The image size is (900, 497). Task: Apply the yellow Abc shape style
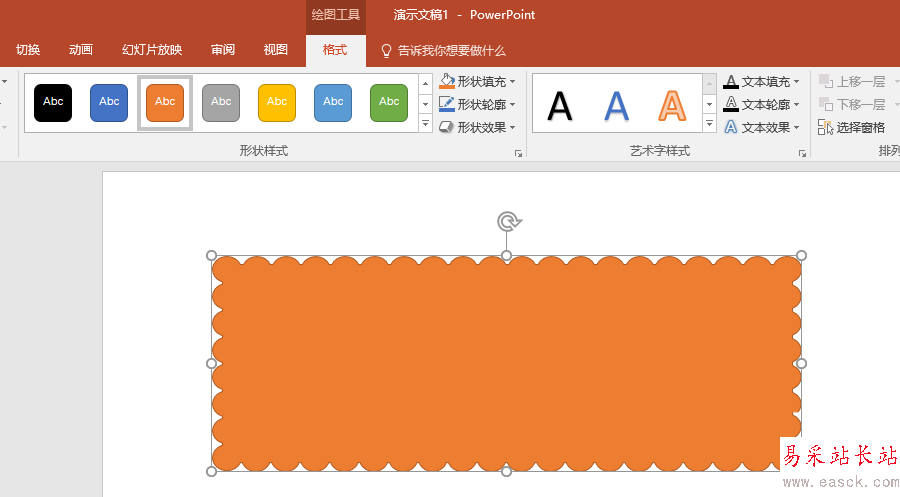[277, 103]
